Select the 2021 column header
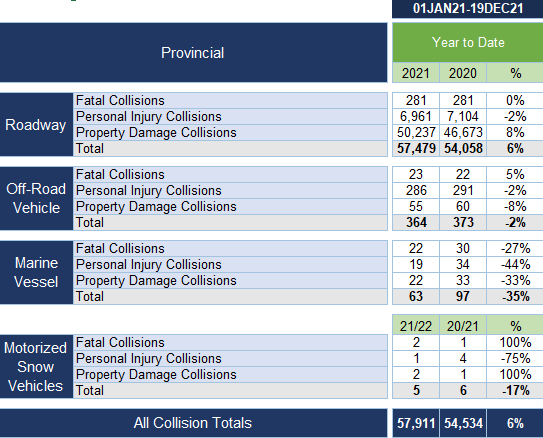 (x=416, y=73)
